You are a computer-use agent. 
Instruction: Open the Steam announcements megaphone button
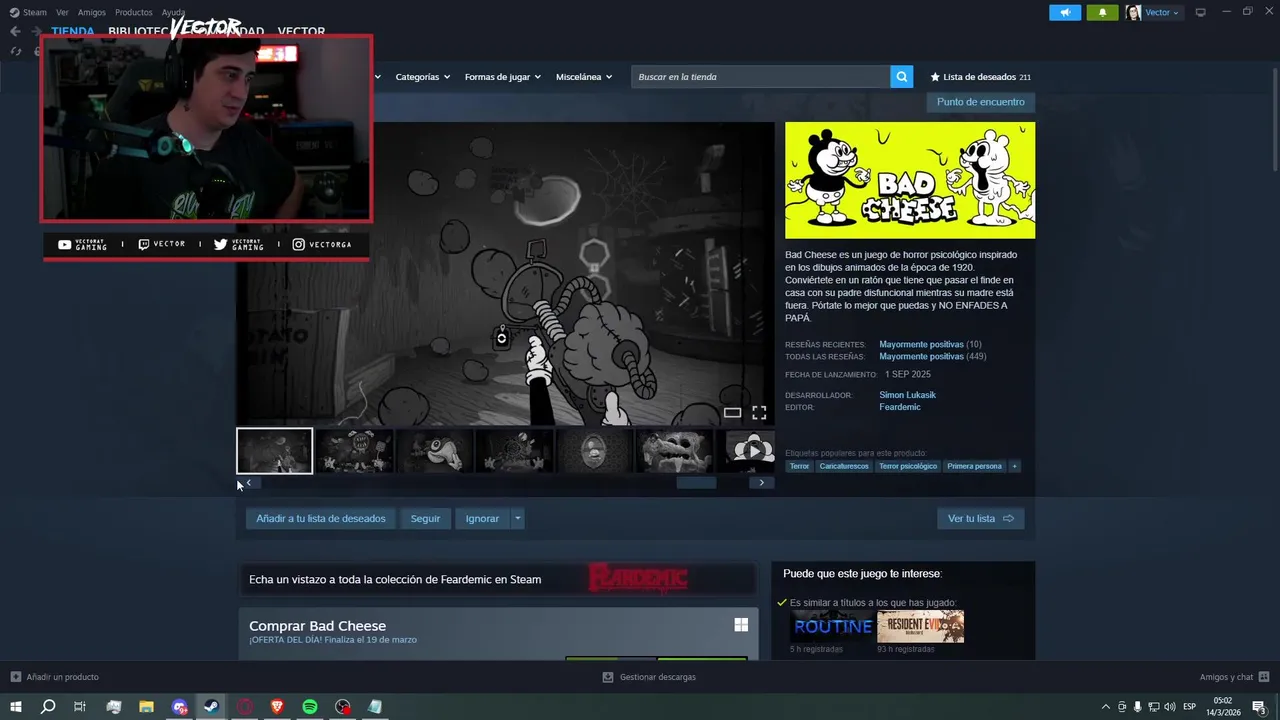1065,12
